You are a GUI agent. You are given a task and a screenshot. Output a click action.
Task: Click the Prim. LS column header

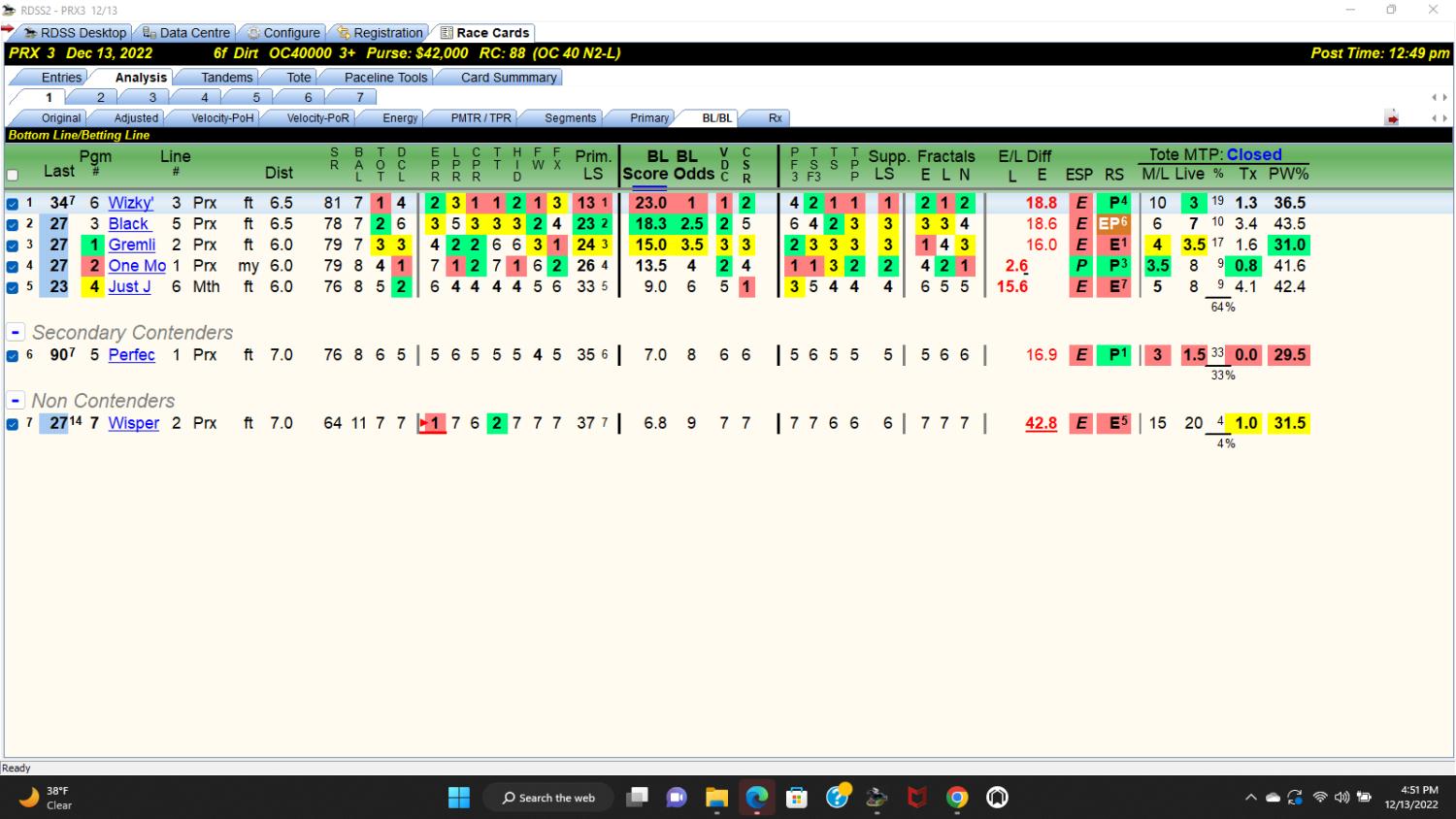593,165
